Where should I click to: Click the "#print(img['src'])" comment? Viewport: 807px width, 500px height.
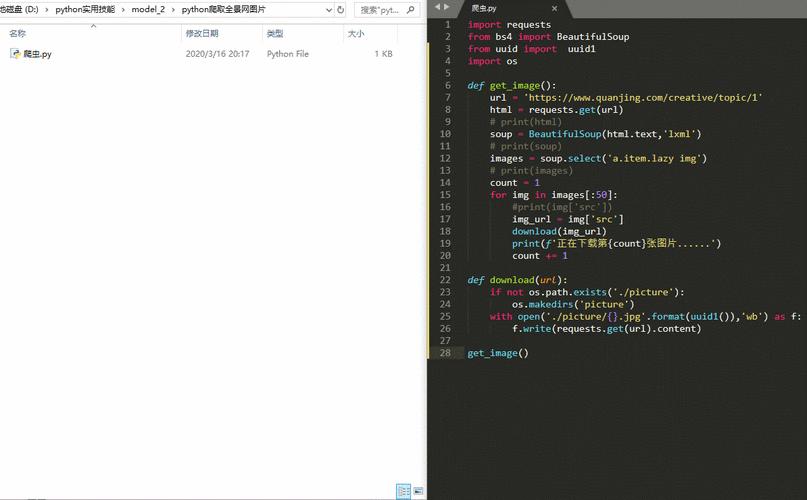562,207
